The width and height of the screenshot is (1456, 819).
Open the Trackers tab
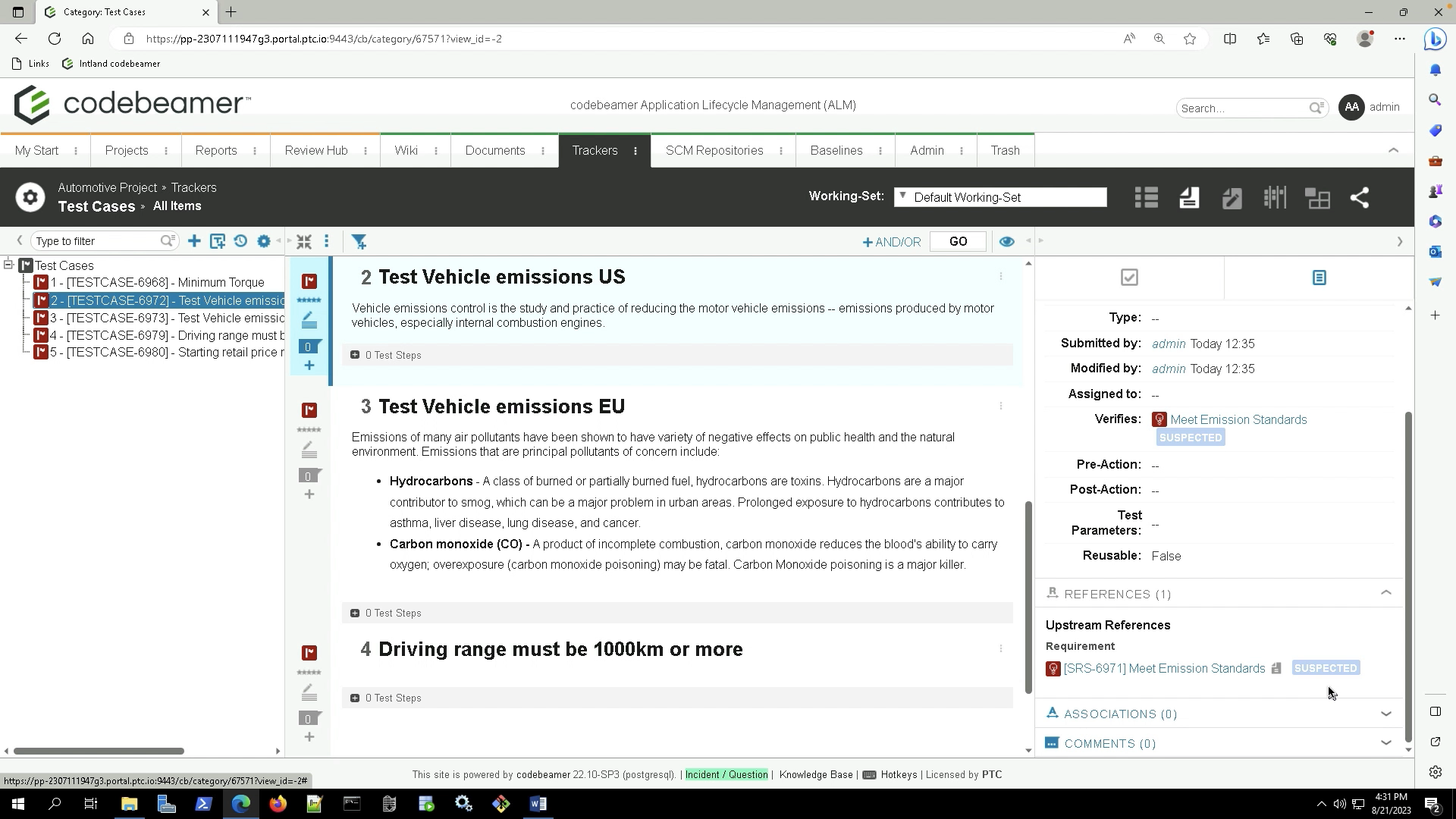point(595,150)
